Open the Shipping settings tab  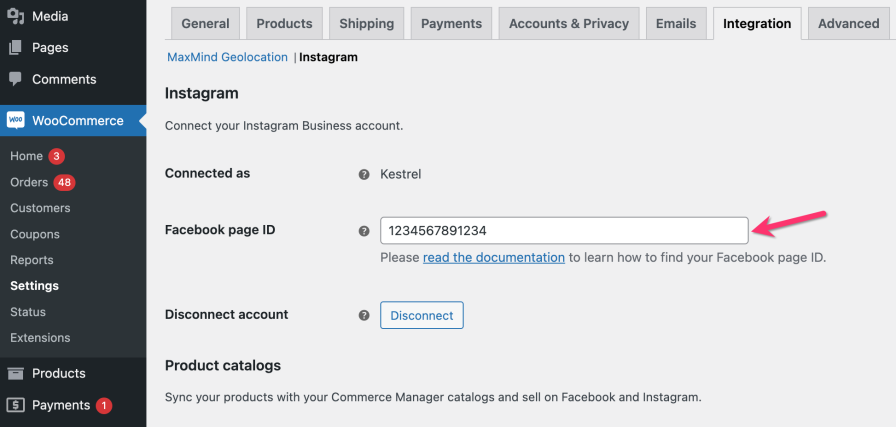click(x=366, y=23)
